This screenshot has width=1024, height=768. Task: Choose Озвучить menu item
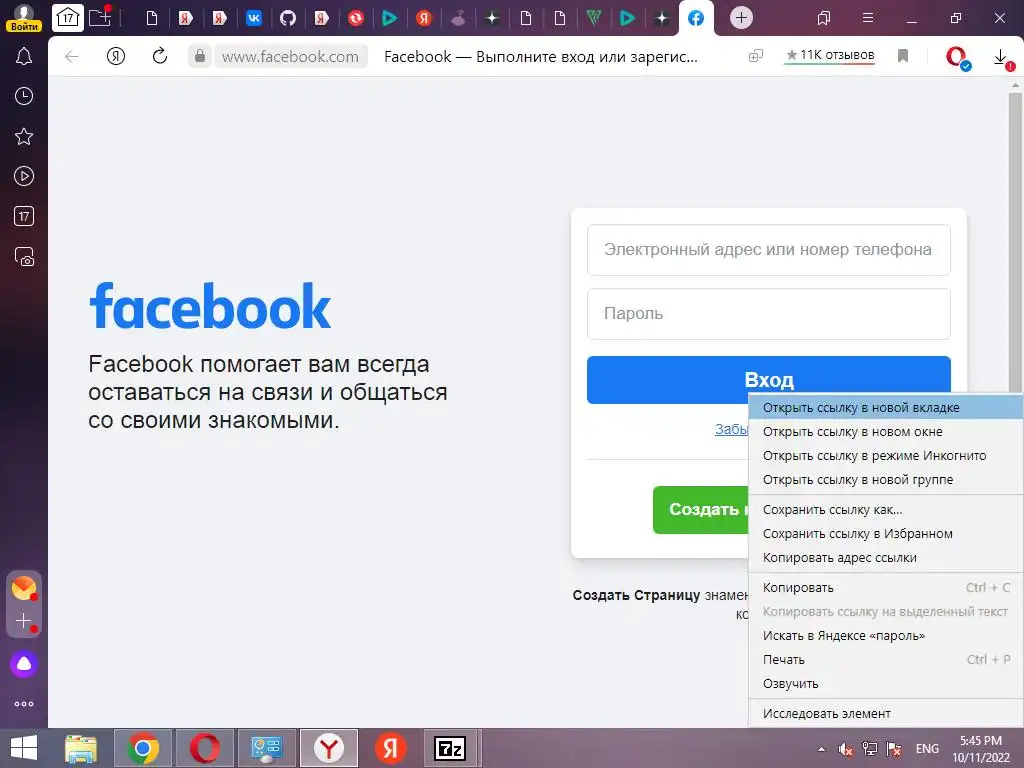pos(885,684)
